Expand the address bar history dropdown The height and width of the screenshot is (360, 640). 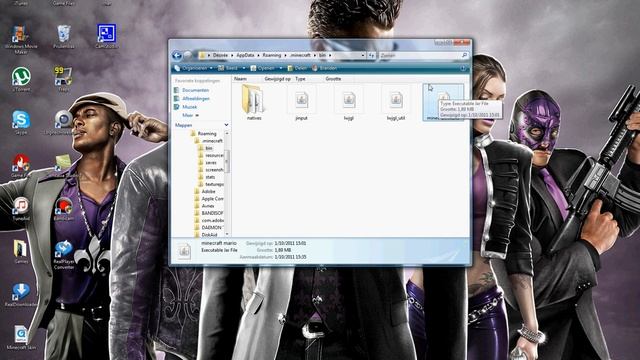pos(362,55)
